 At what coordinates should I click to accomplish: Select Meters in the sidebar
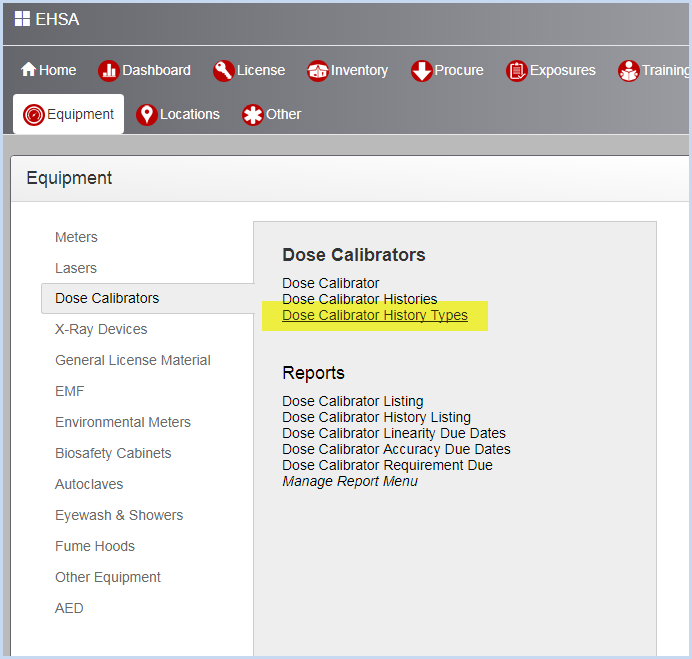[76, 237]
